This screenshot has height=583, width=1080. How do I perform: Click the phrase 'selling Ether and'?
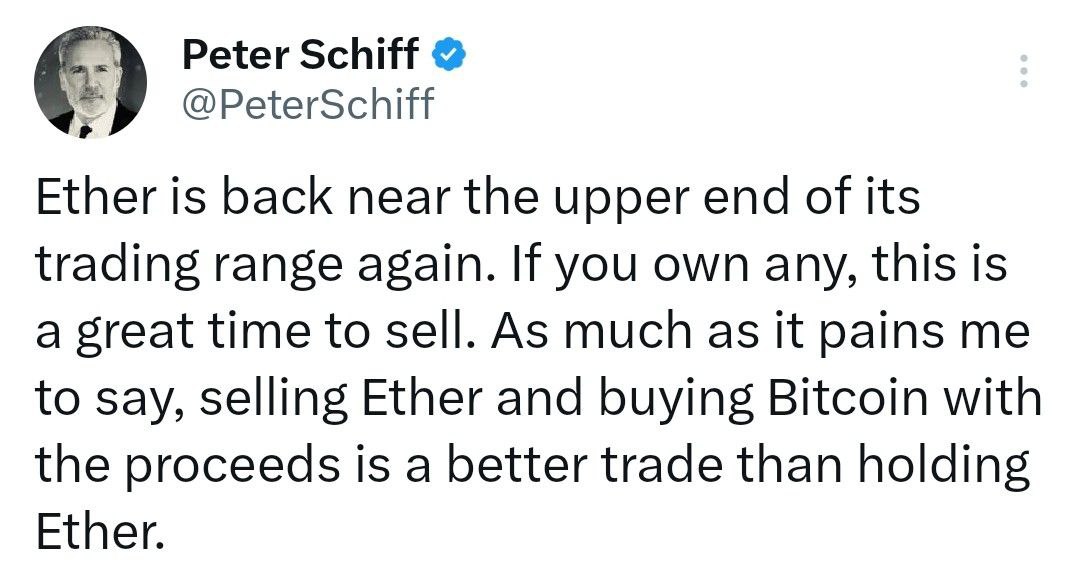tap(391, 400)
